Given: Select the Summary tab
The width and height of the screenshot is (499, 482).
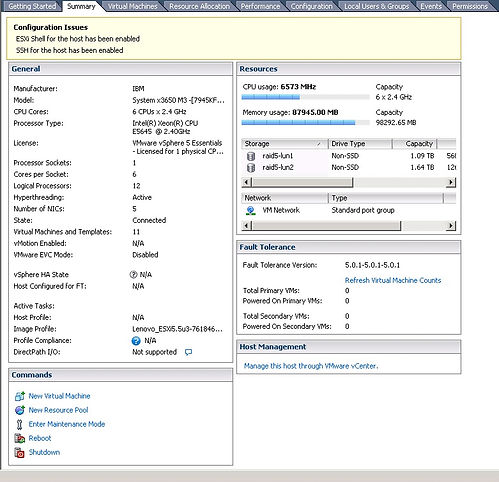Looking at the screenshot, I should pyautogui.click(x=81, y=6).
